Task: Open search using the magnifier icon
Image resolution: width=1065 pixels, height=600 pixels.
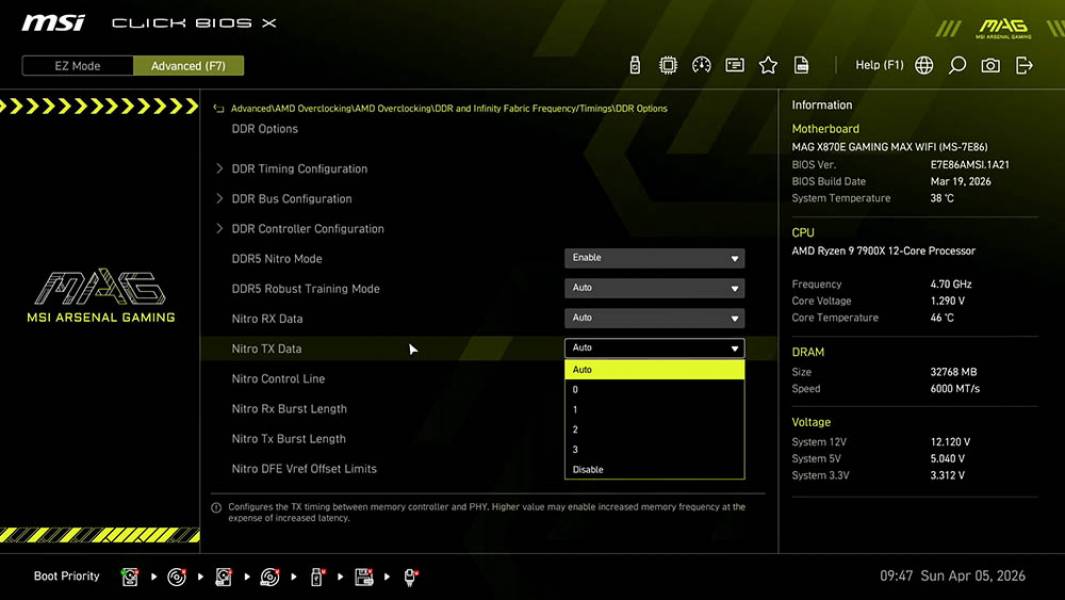Action: [955, 64]
